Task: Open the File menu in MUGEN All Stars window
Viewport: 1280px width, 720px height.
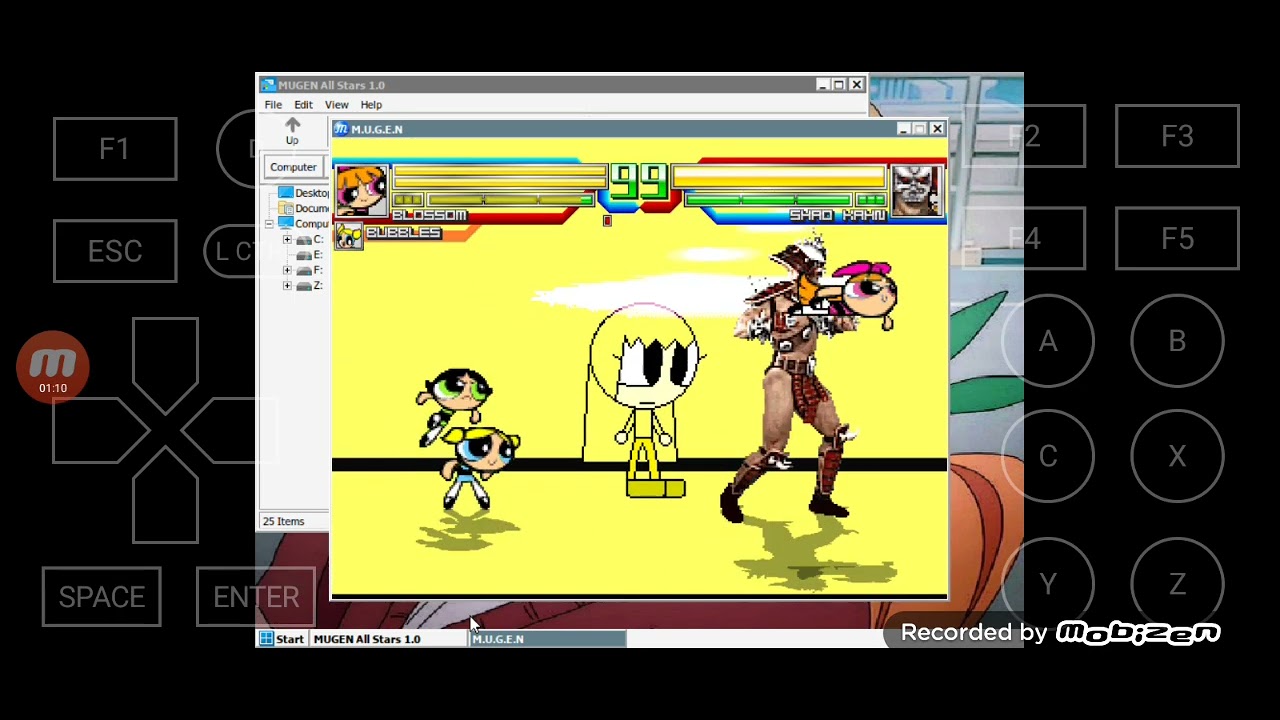Action: pyautogui.click(x=272, y=105)
